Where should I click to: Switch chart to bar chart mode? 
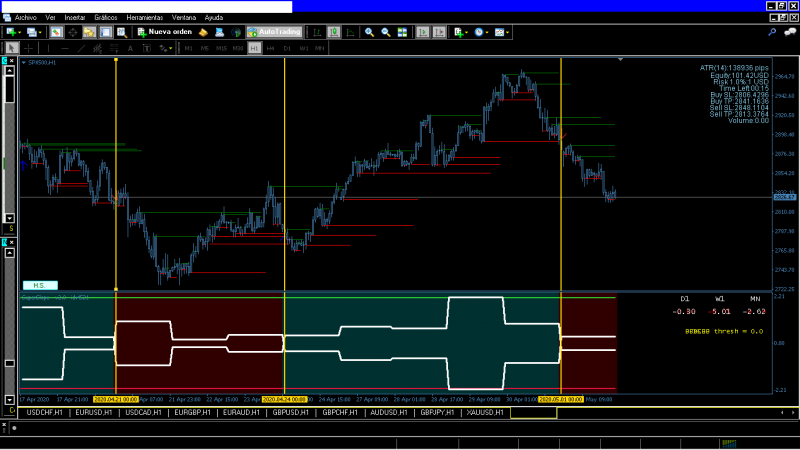317,32
